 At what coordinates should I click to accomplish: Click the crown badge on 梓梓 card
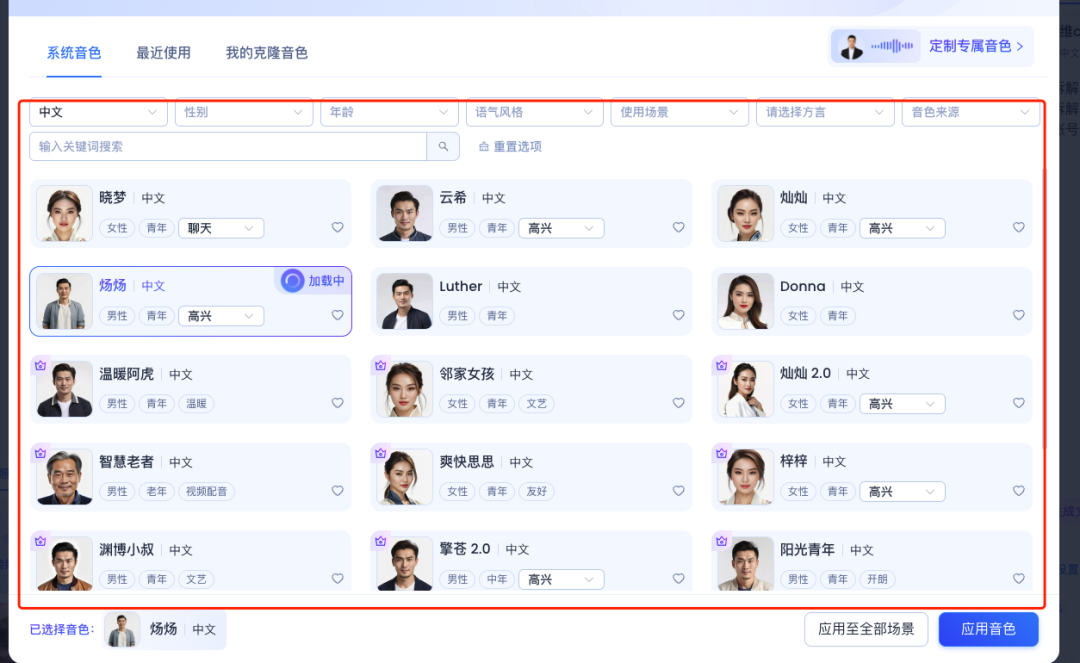pyautogui.click(x=721, y=453)
